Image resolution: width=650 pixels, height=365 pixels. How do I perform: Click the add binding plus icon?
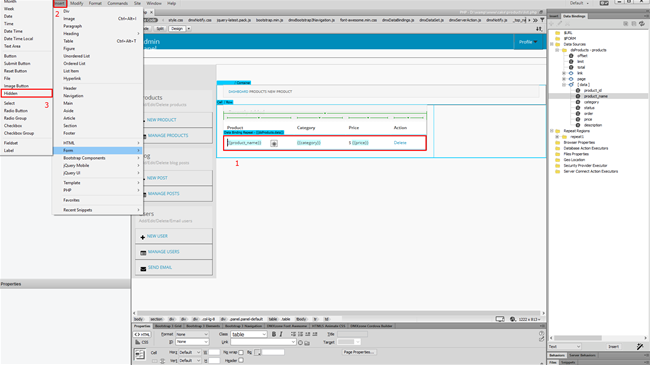click(x=552, y=24)
